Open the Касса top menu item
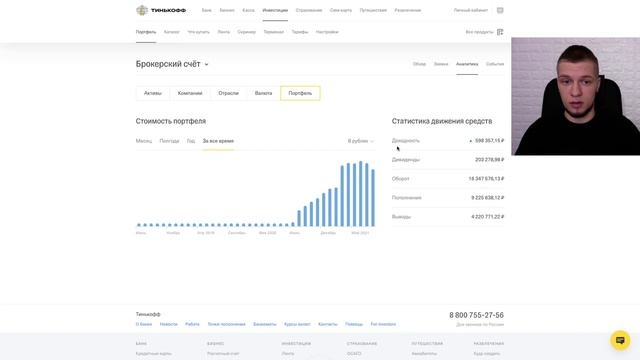This screenshot has height=360, width=640. coord(248,10)
